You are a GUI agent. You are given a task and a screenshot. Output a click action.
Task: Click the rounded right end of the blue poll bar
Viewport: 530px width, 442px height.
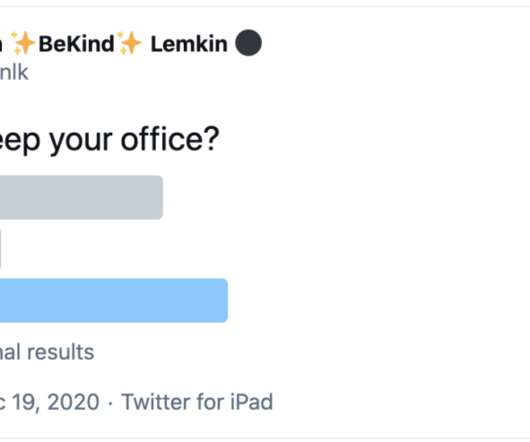click(223, 300)
